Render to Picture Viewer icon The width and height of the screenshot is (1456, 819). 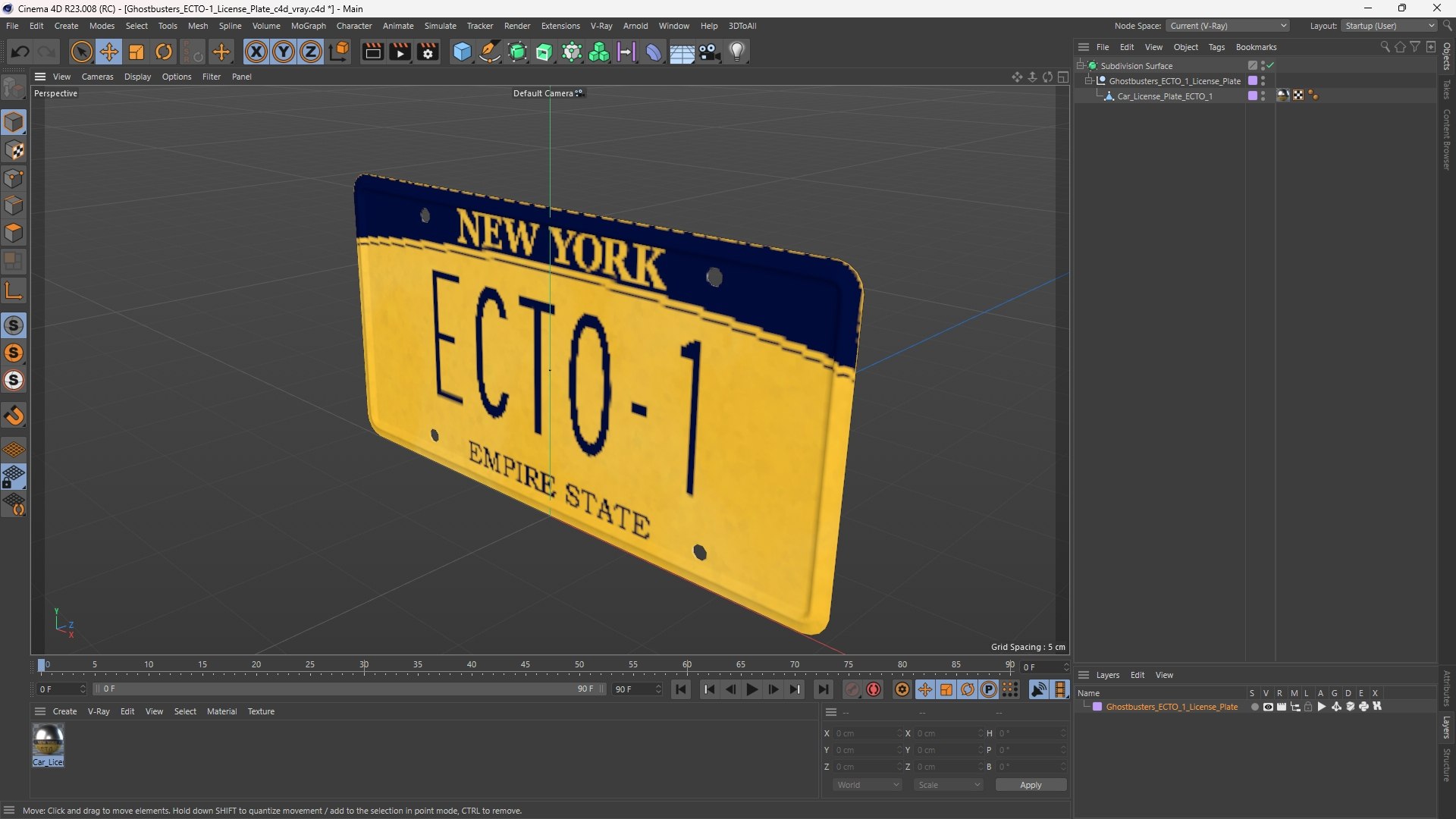point(400,52)
